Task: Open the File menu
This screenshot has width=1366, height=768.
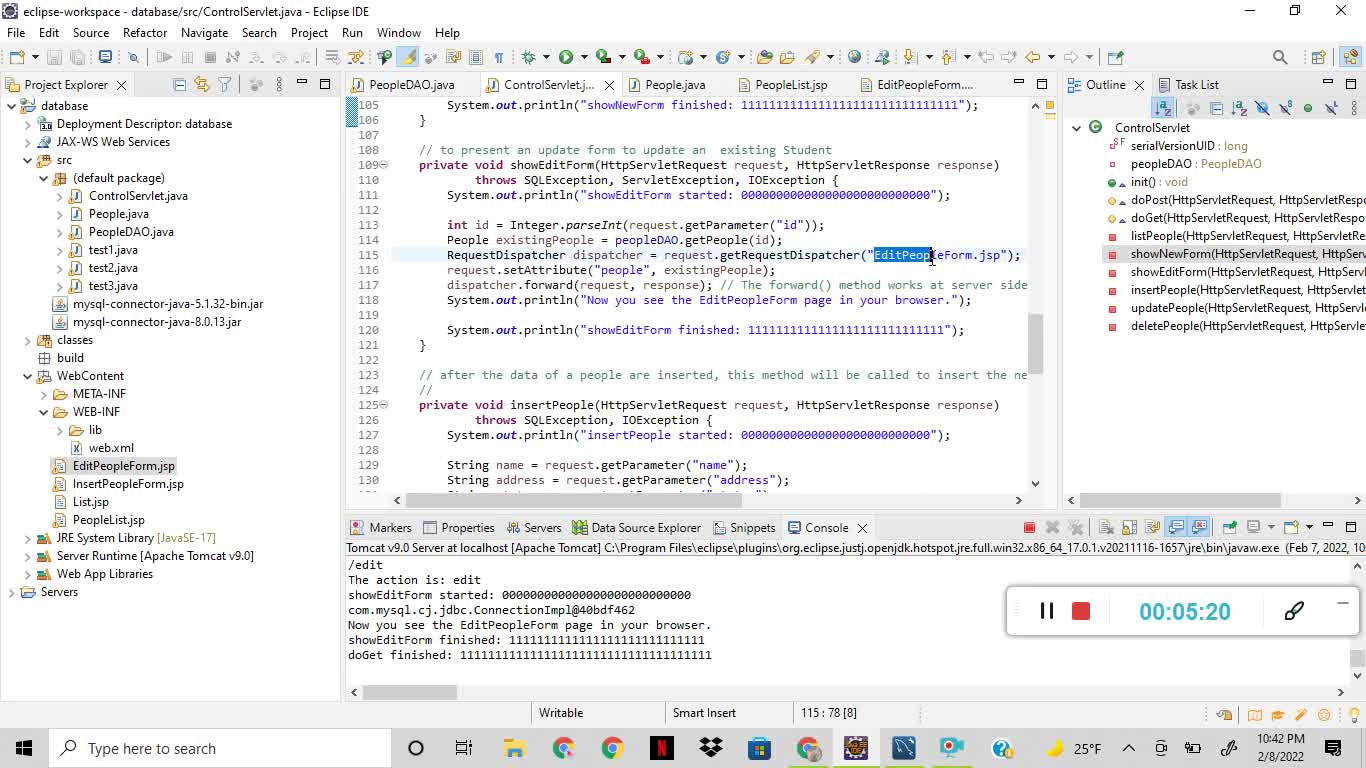Action: [16, 32]
